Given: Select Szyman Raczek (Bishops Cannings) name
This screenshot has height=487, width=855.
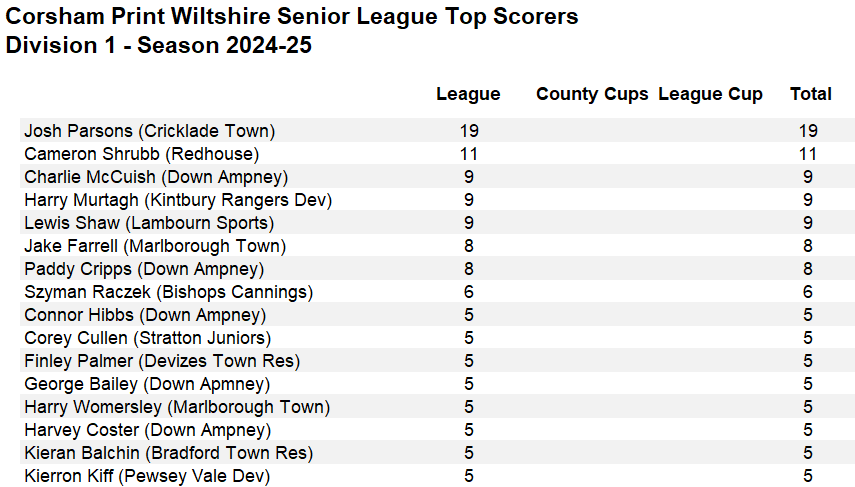Looking at the screenshot, I should point(168,292).
